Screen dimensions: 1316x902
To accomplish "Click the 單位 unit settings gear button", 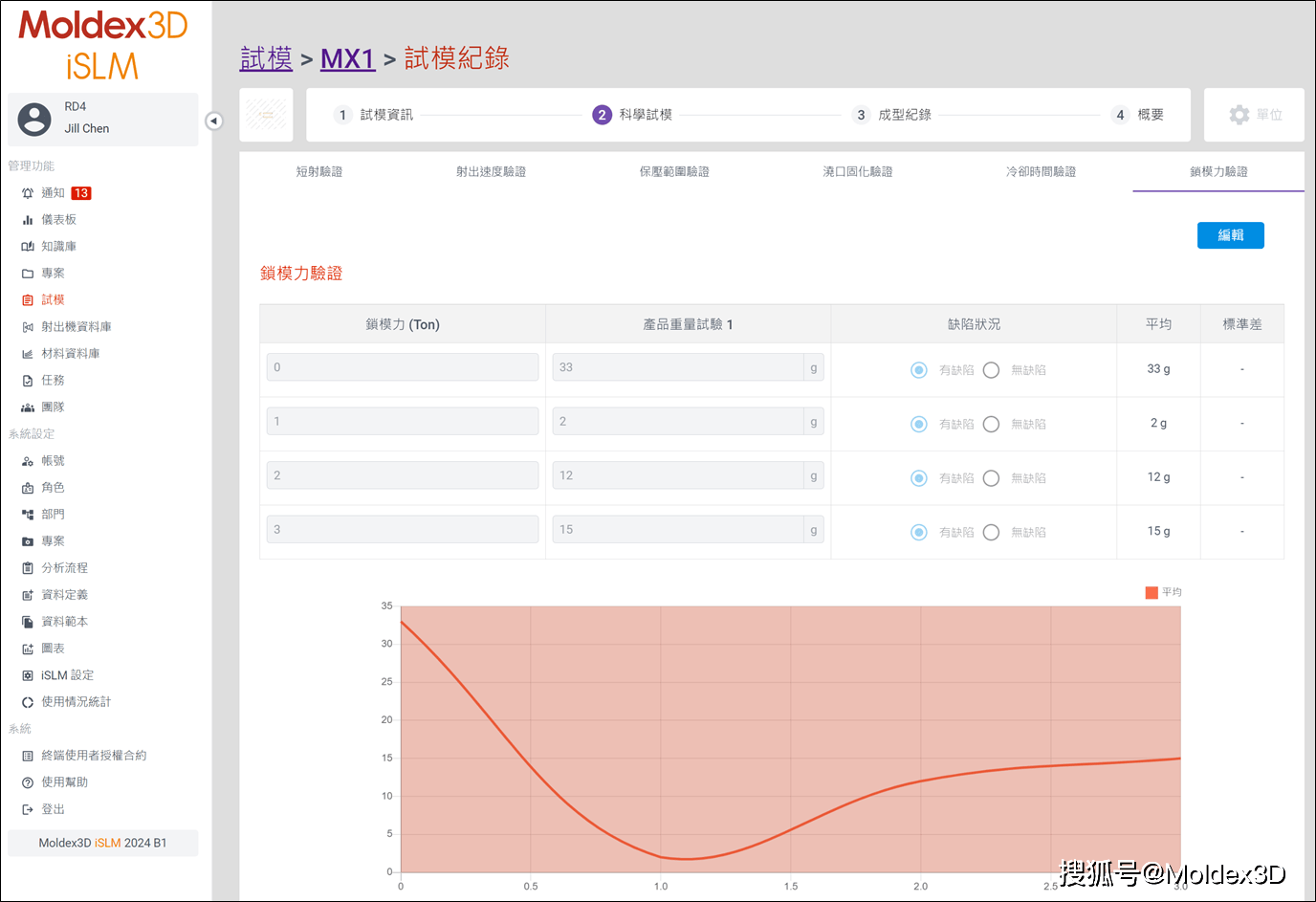I will coord(1254,114).
